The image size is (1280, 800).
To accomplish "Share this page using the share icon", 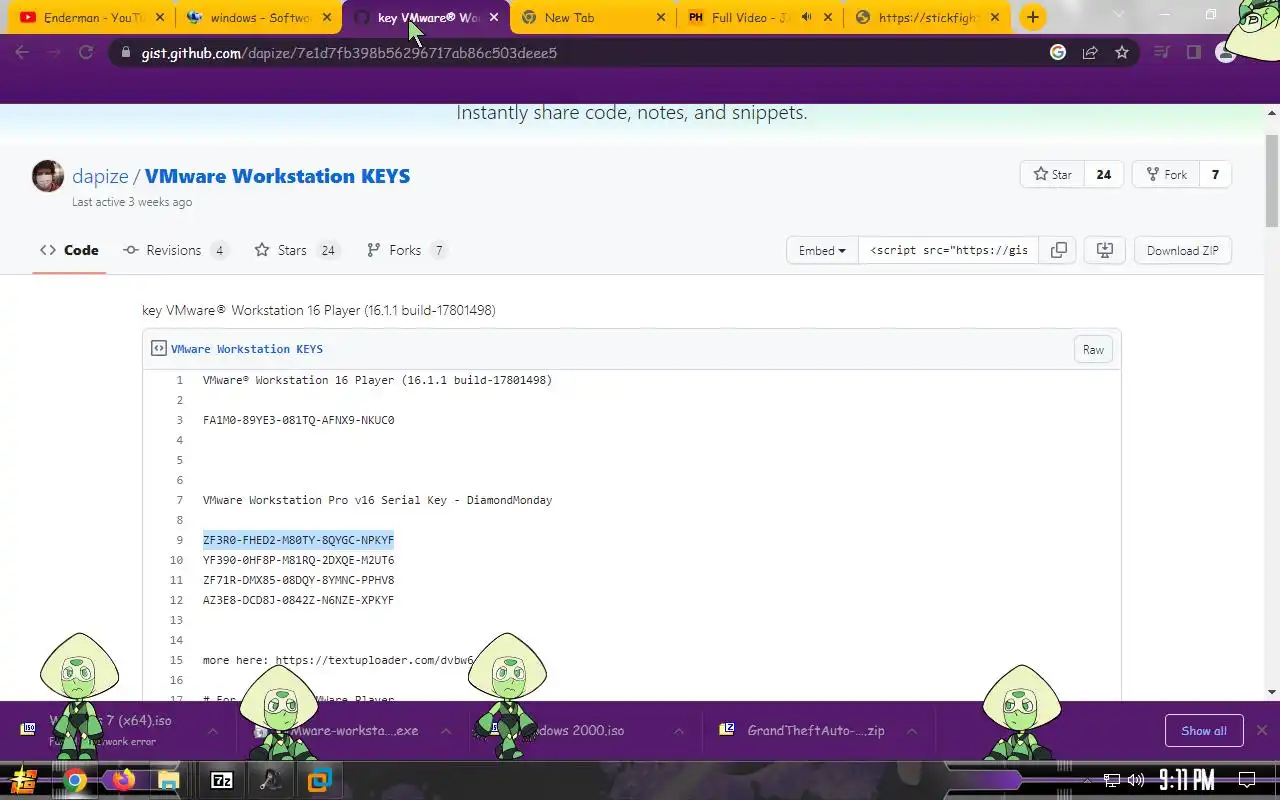I will tap(1090, 52).
